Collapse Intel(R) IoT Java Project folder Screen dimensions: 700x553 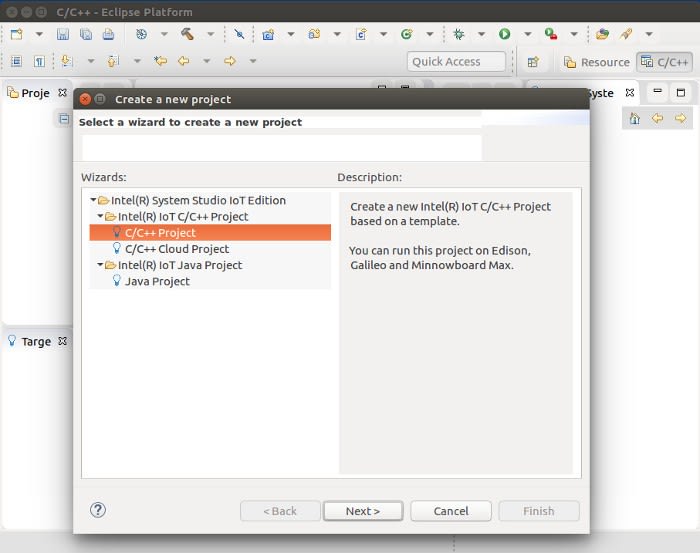point(100,265)
